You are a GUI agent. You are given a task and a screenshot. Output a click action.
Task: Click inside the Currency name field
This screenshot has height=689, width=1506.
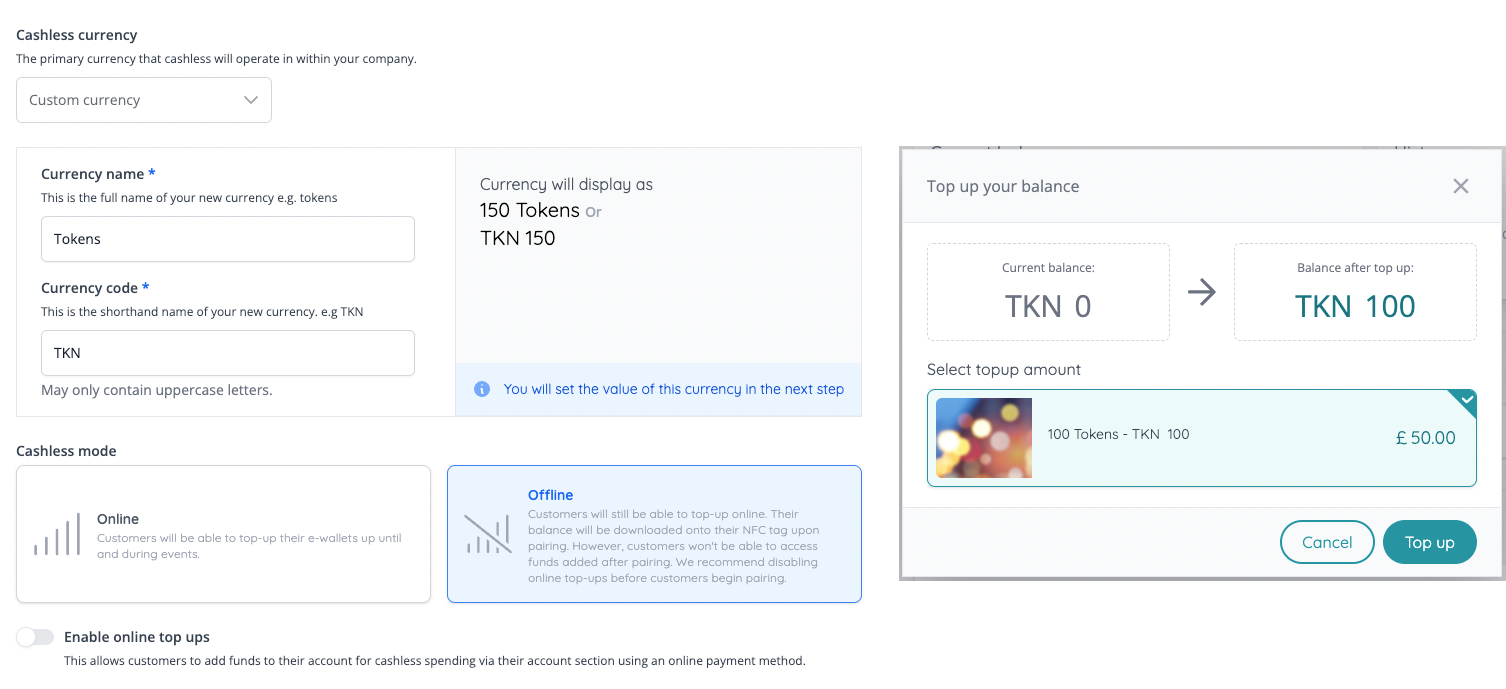(227, 239)
